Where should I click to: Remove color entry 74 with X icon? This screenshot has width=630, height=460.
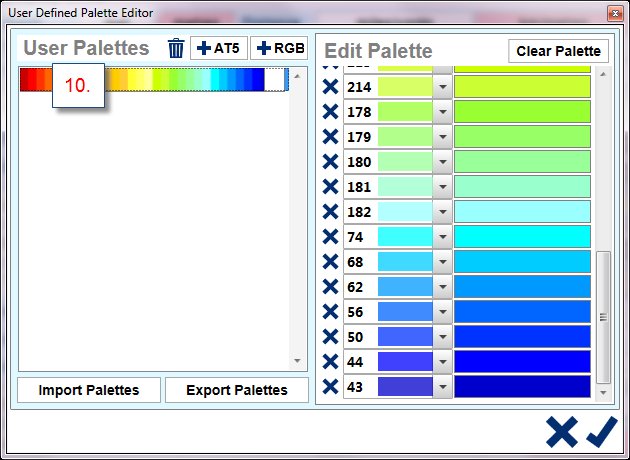[x=330, y=237]
